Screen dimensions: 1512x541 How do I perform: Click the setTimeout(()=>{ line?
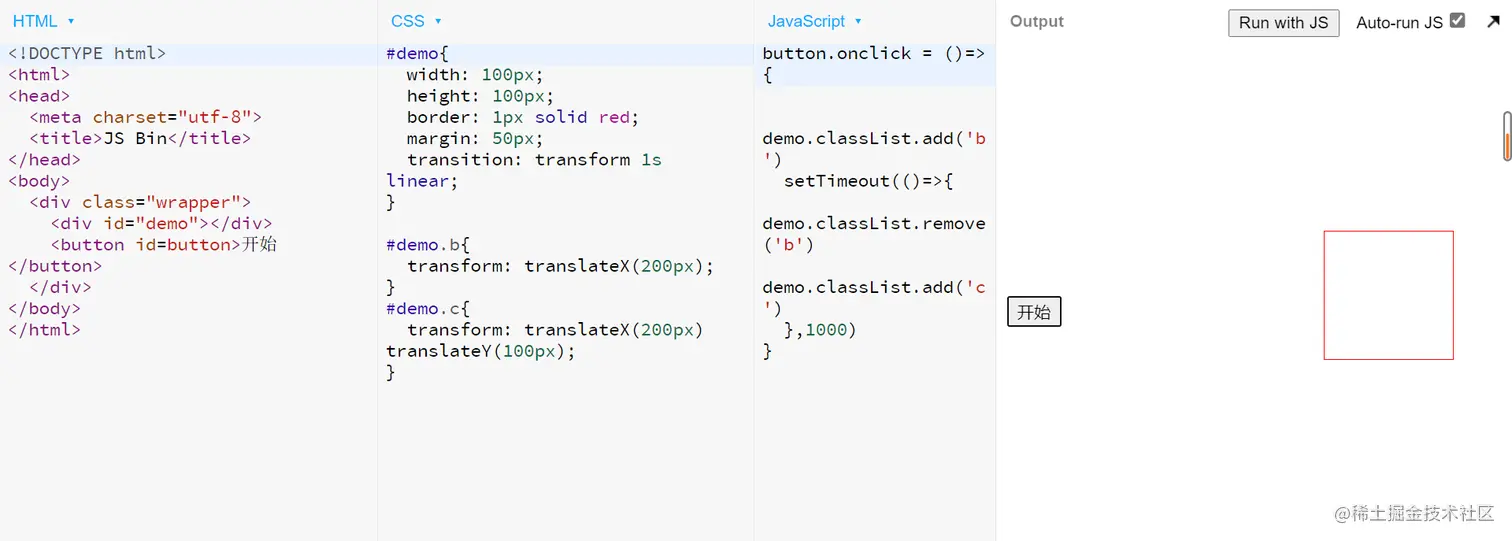tap(869, 181)
